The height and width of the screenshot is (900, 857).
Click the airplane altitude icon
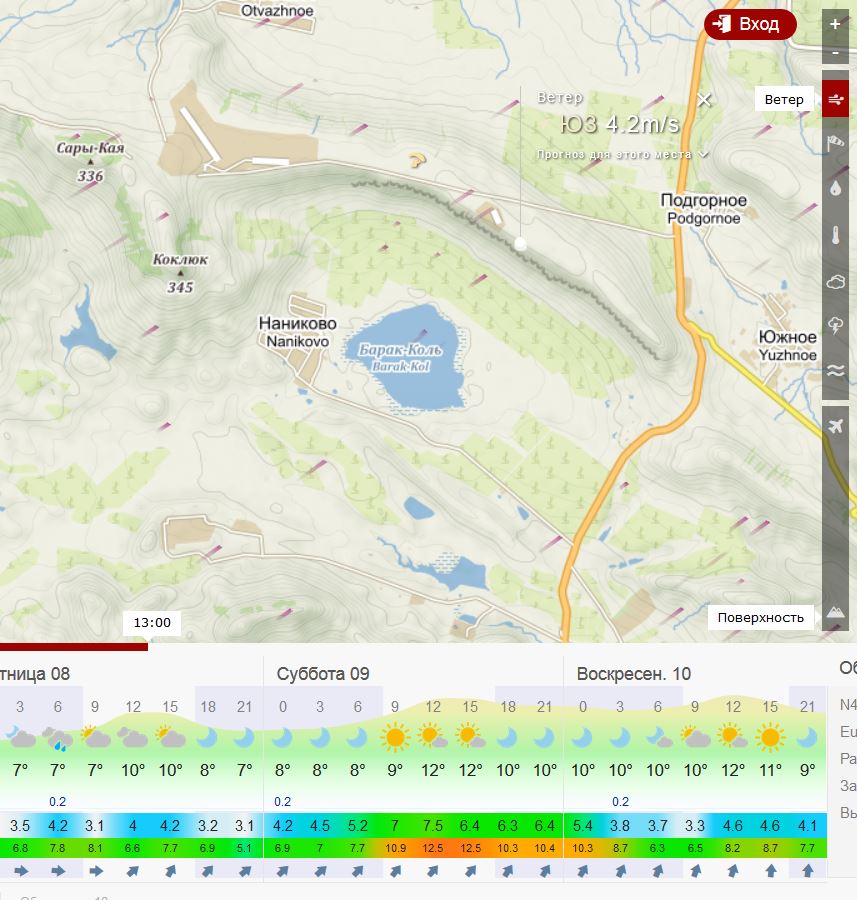(836, 427)
